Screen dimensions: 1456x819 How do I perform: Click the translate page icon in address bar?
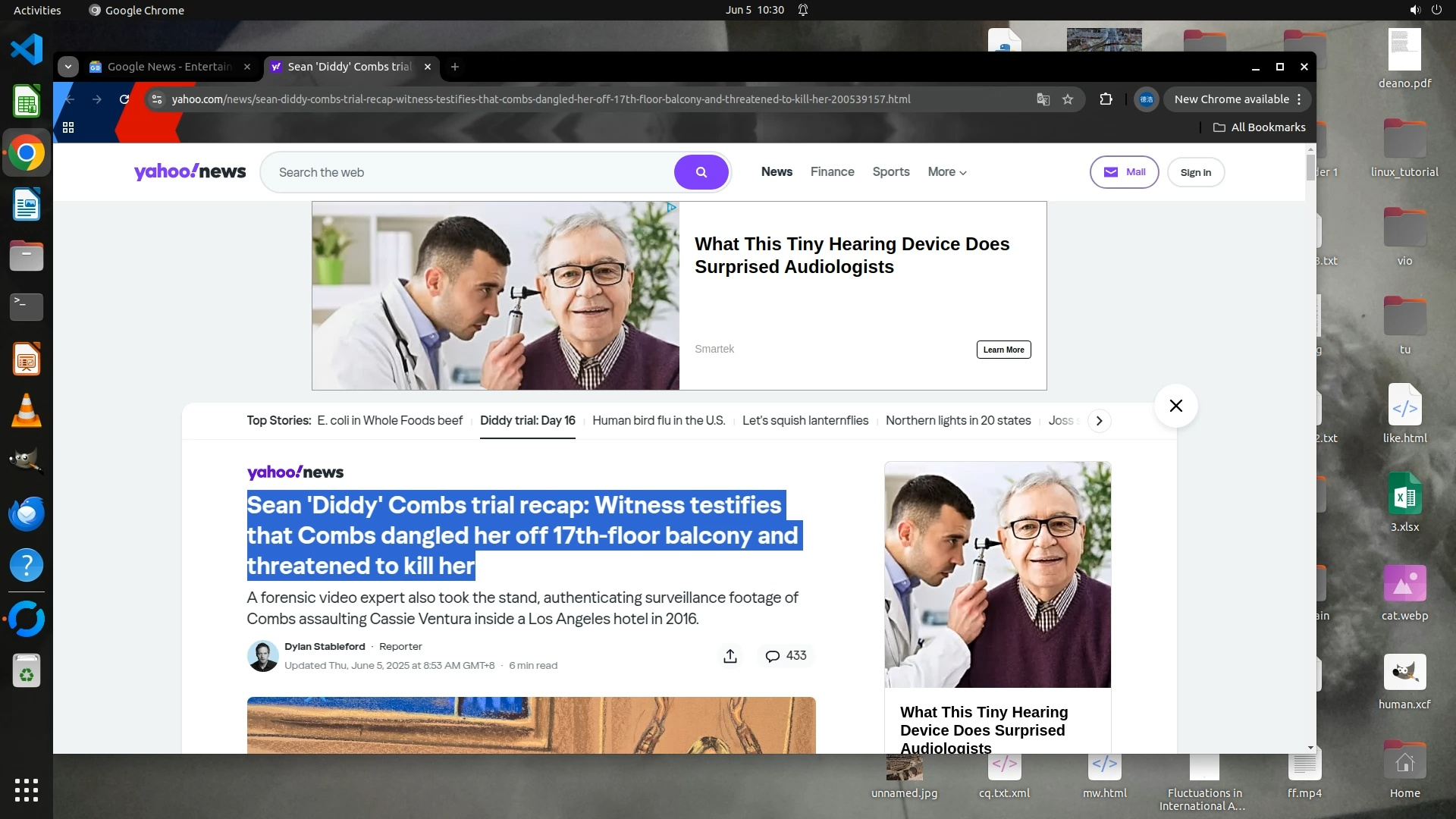1043,99
